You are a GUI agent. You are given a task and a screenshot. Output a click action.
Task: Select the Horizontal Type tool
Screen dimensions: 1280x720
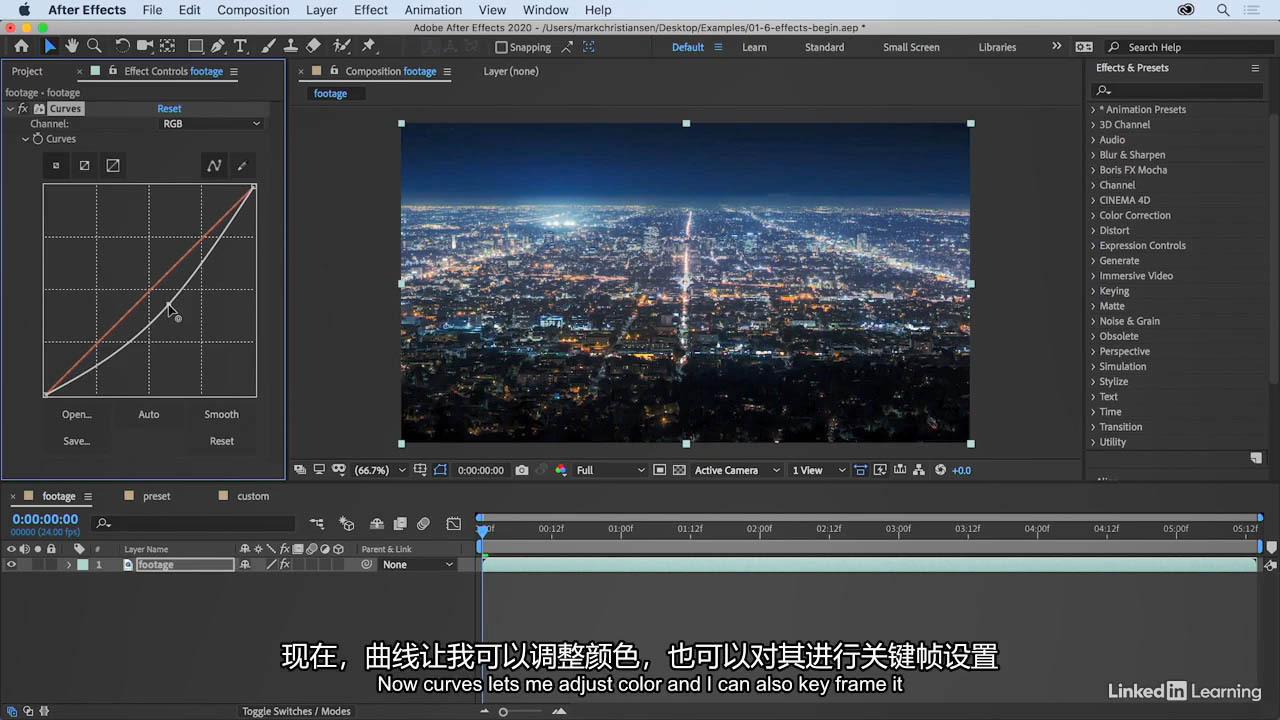(240, 46)
